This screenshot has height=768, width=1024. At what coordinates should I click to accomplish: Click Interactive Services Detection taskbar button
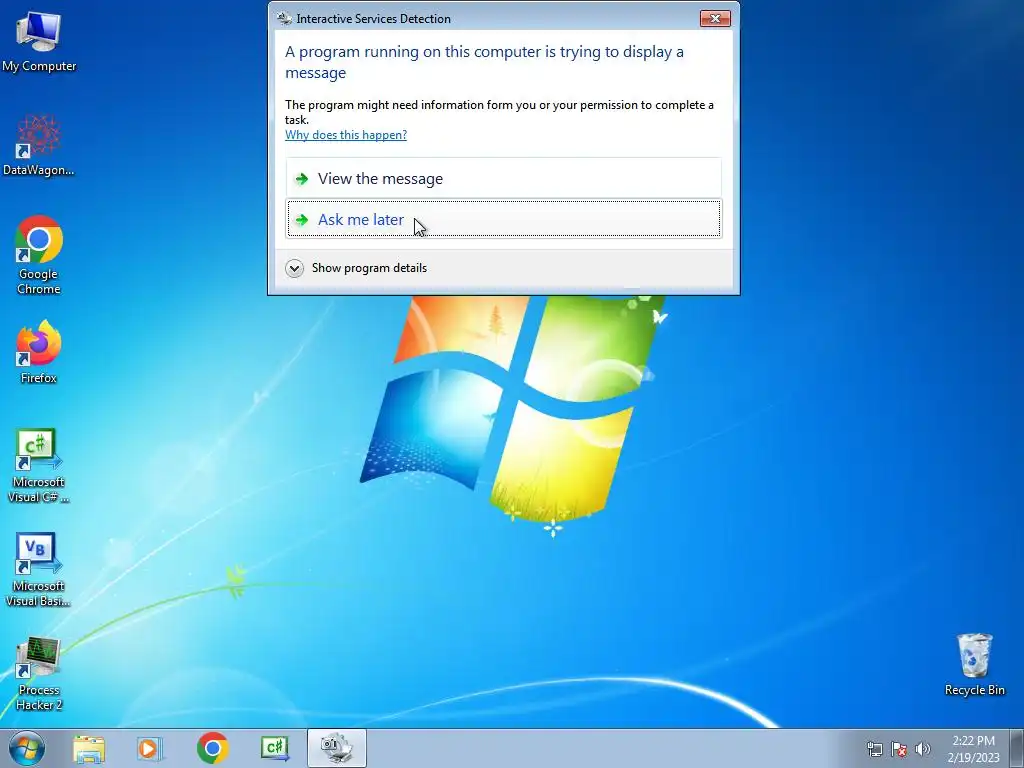pyautogui.click(x=337, y=748)
